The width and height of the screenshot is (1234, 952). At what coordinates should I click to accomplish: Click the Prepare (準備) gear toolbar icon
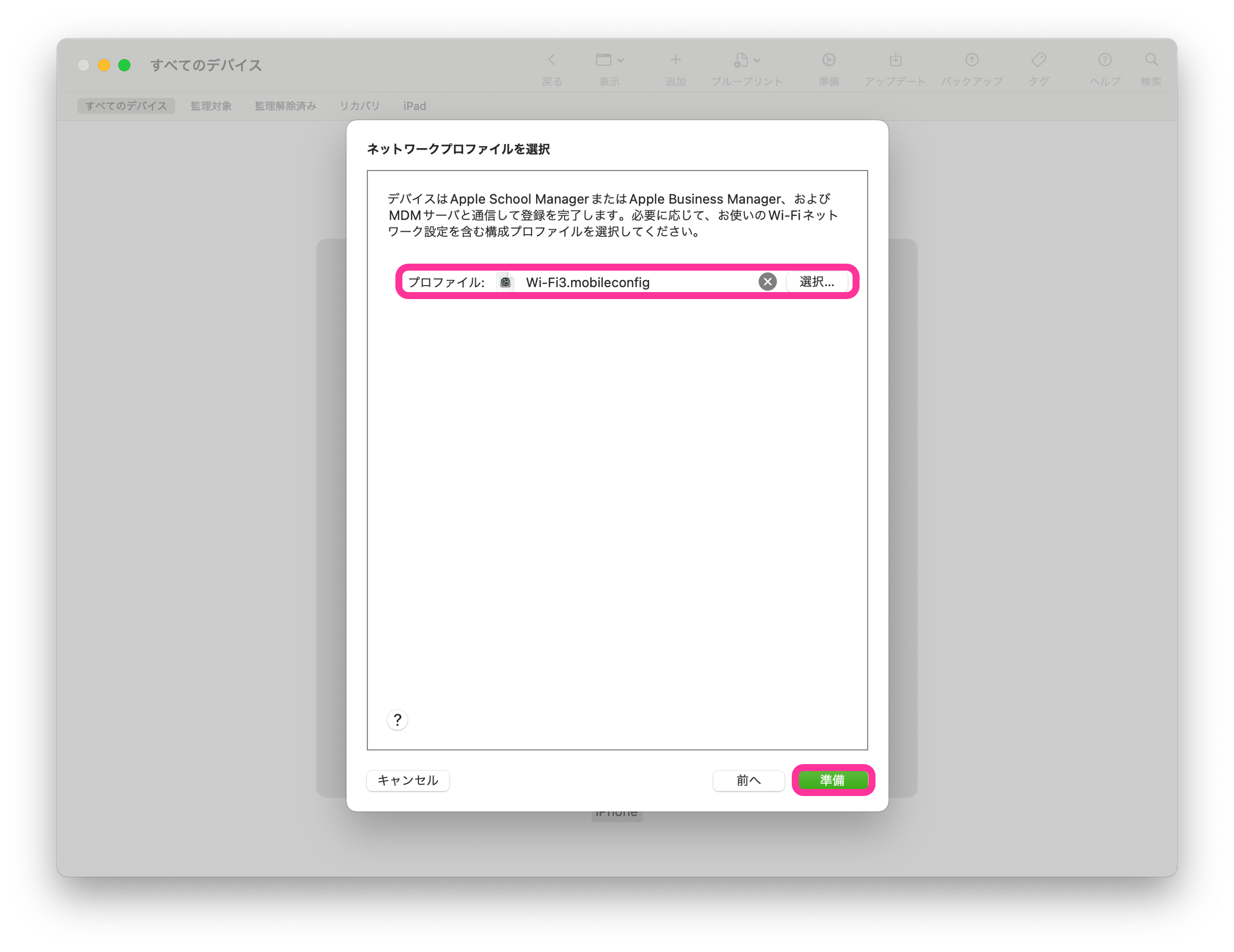828,60
